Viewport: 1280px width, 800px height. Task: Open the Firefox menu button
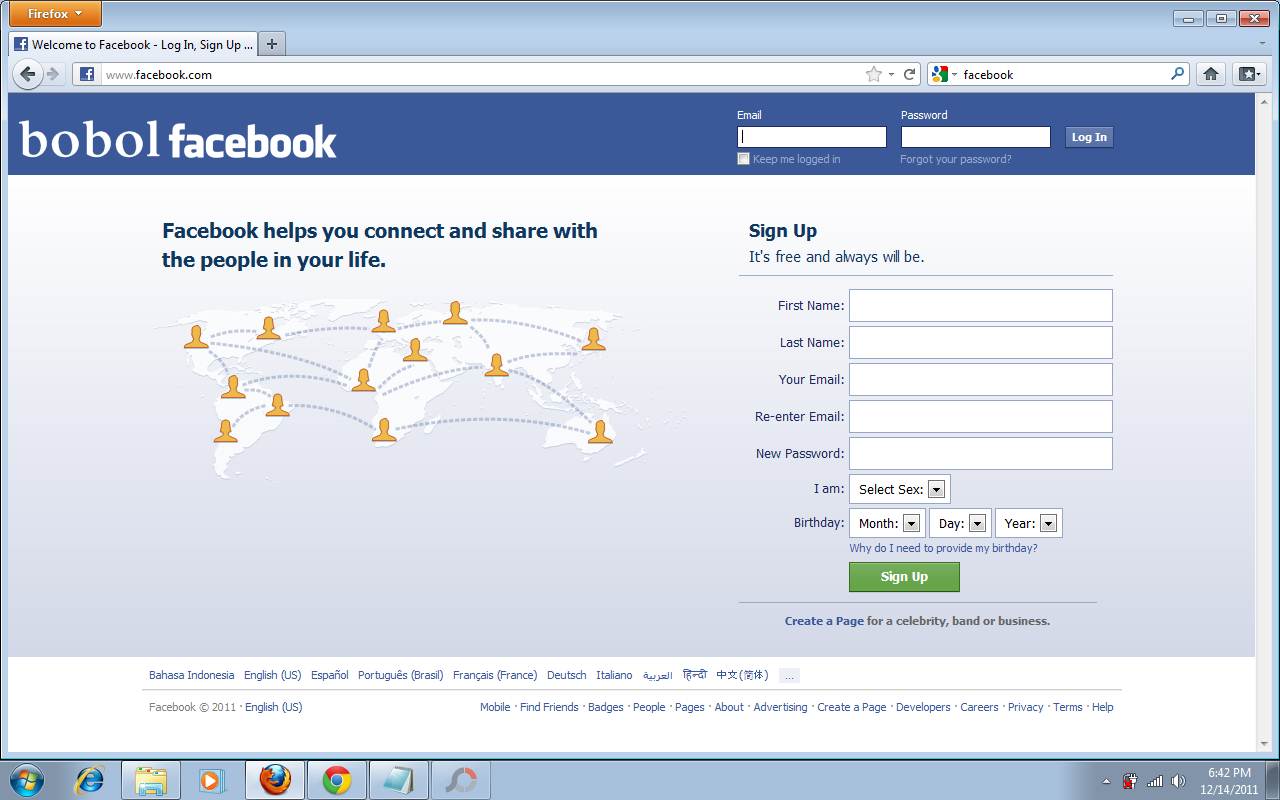coord(55,14)
